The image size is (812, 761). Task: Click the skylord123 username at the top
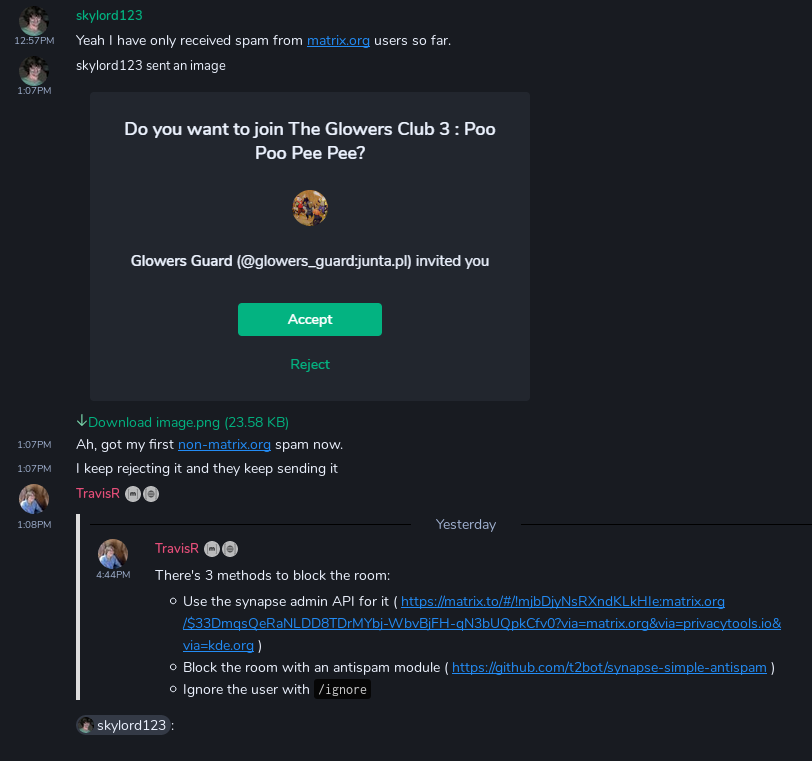[109, 15]
